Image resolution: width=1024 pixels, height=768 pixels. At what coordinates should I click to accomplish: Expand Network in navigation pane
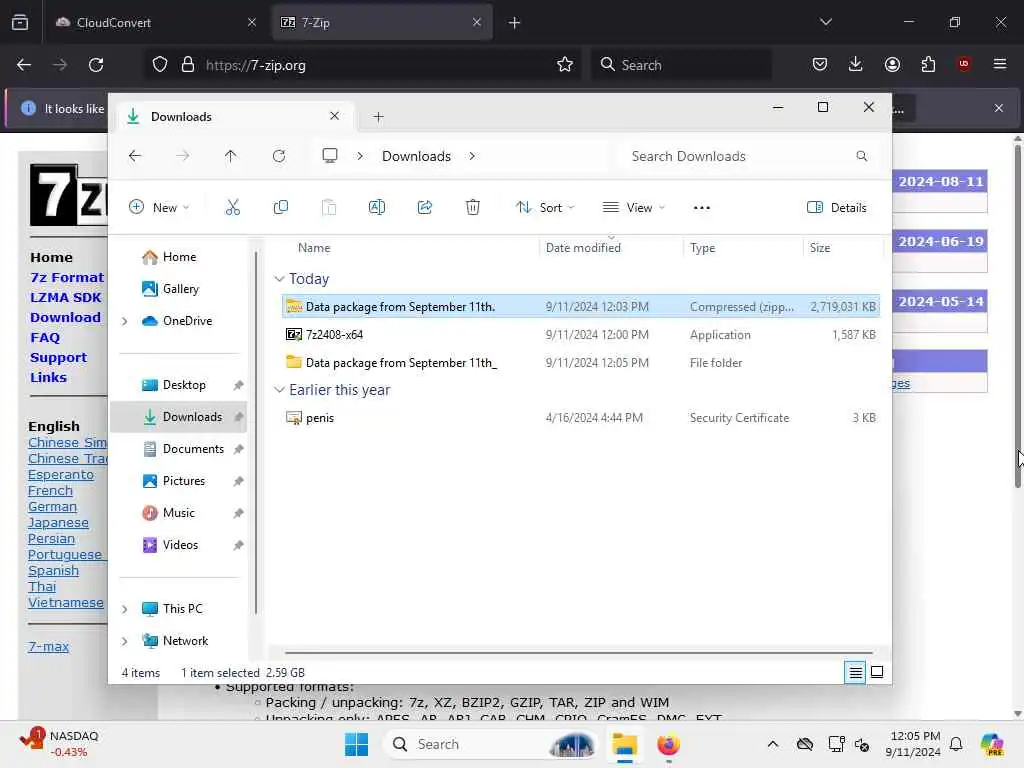coord(124,641)
